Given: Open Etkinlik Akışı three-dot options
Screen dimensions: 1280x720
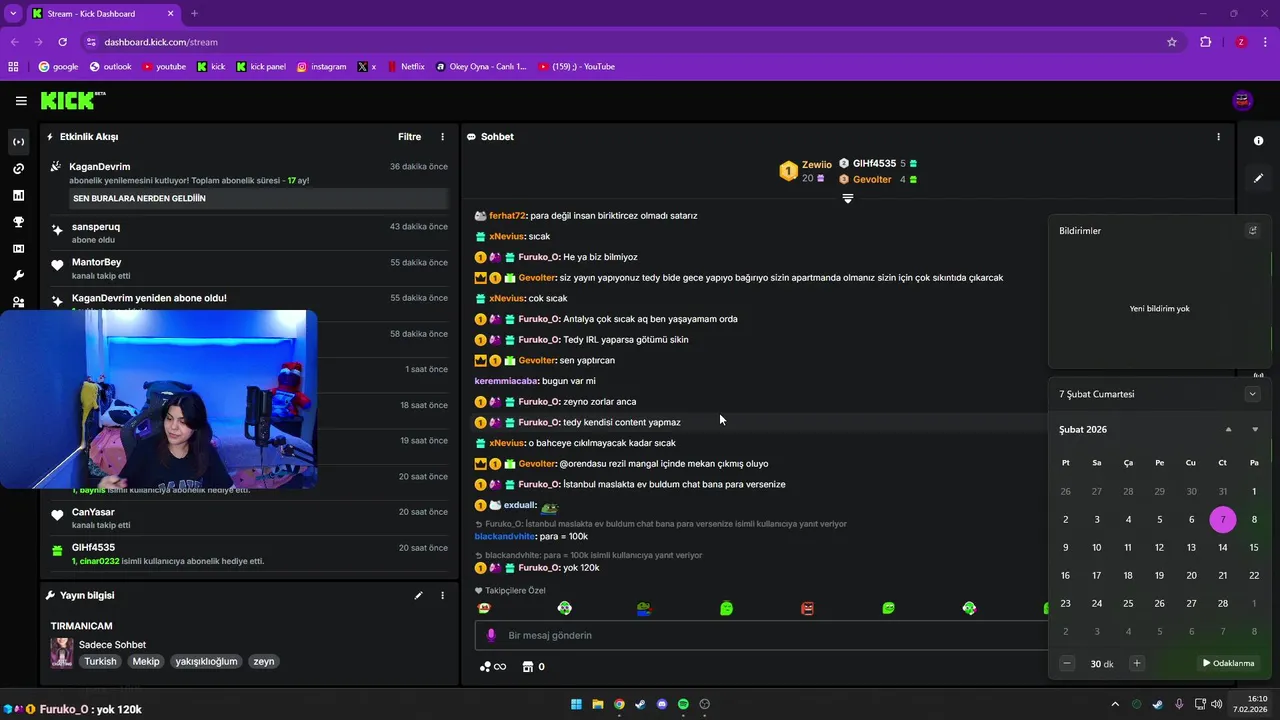Looking at the screenshot, I should (x=443, y=137).
